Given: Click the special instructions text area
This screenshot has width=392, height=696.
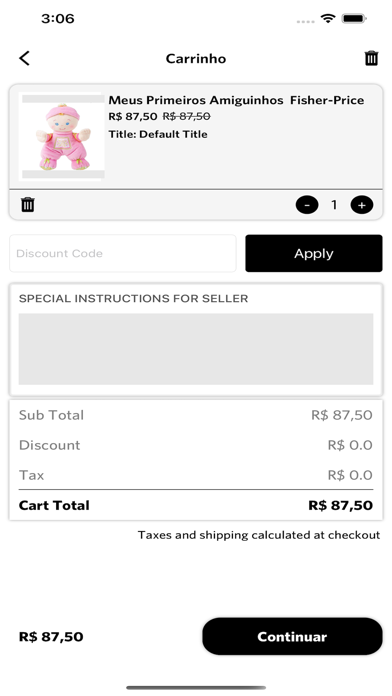Looking at the screenshot, I should [x=196, y=349].
